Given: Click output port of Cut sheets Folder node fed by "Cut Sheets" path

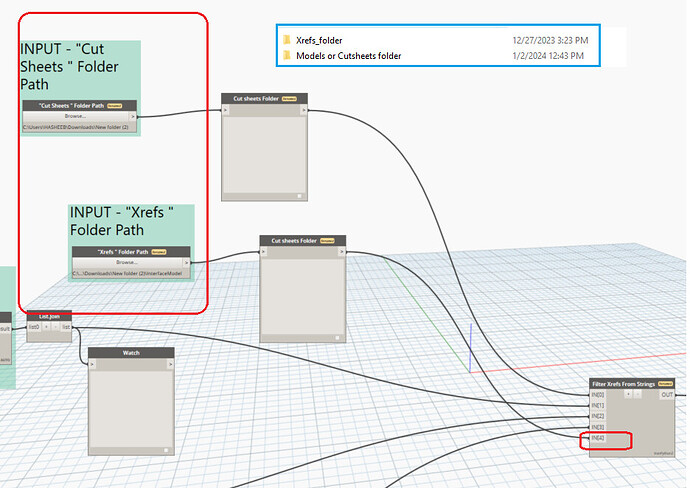Looking at the screenshot, I should [x=304, y=110].
